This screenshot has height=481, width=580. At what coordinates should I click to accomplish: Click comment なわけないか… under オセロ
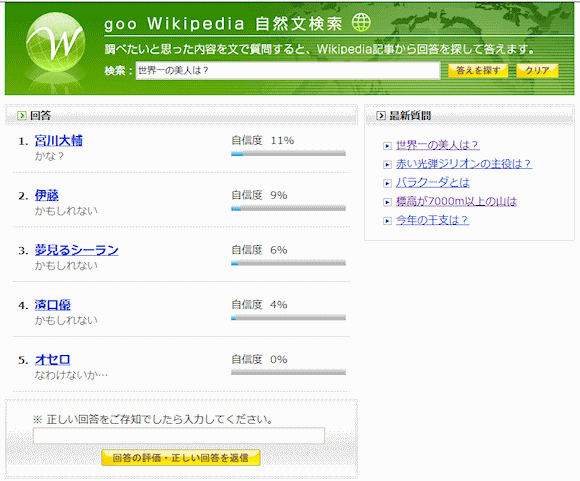(x=71, y=375)
